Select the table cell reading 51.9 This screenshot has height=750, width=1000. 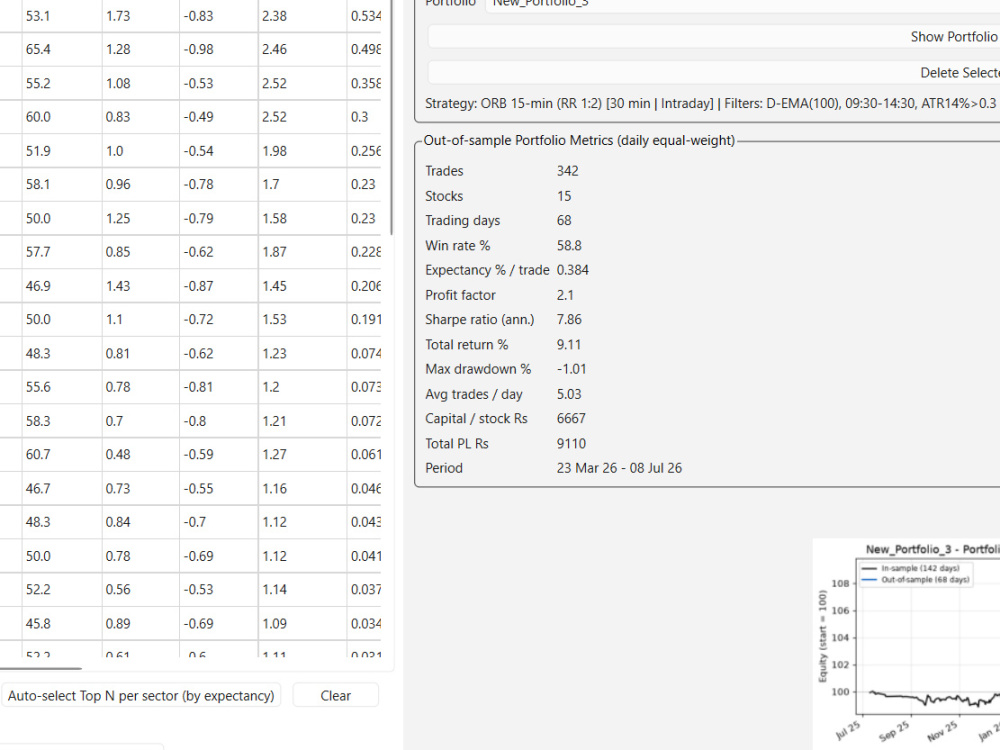pos(62,151)
